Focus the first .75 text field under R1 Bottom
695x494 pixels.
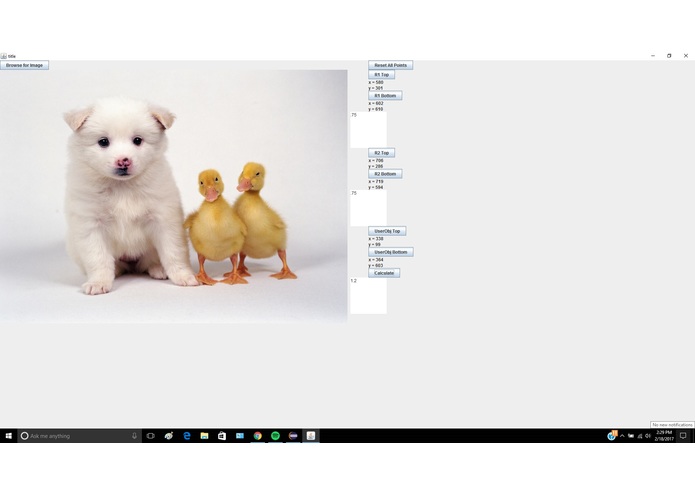(x=368, y=130)
